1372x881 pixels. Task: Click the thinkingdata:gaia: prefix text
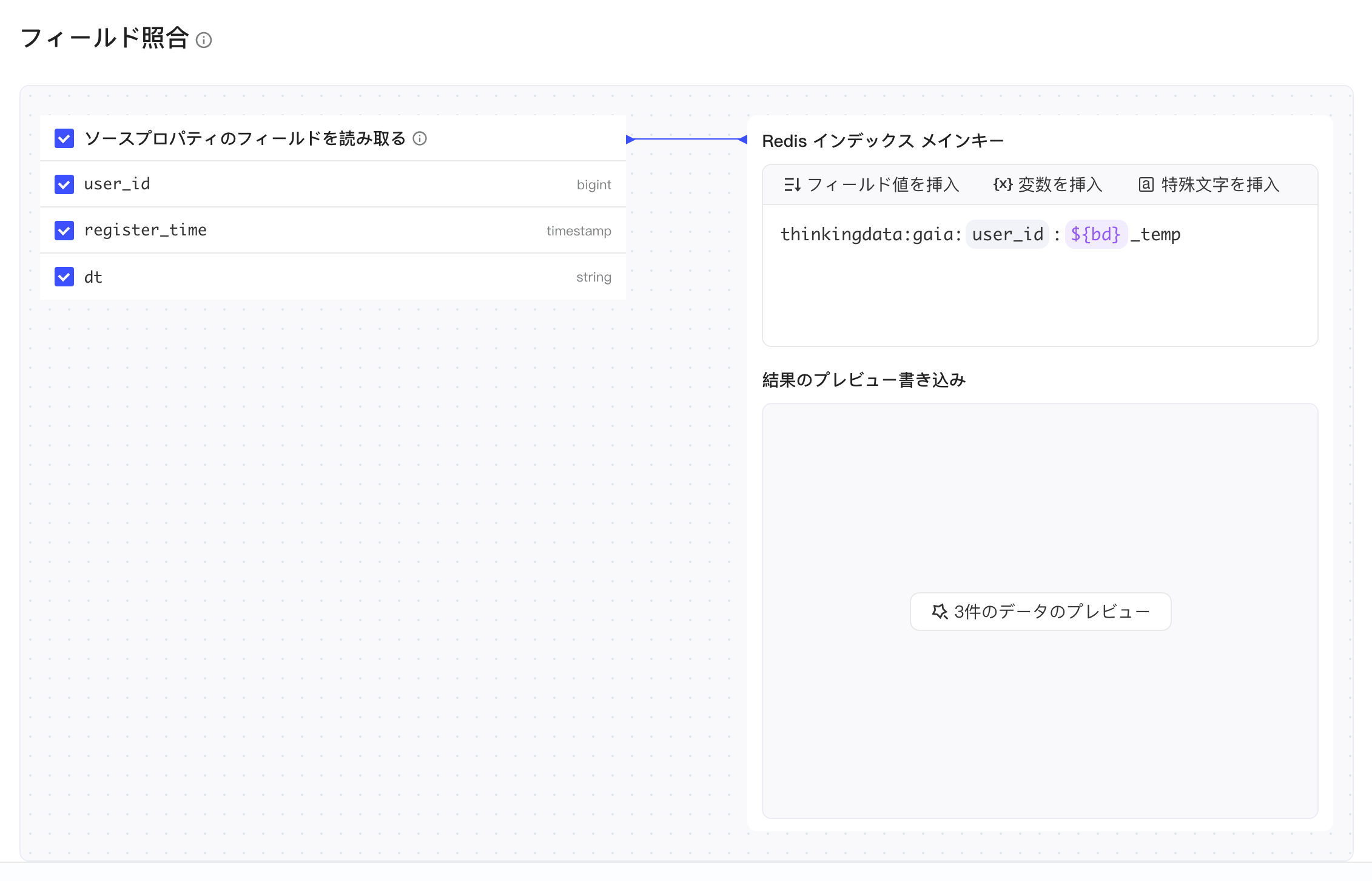[871, 234]
